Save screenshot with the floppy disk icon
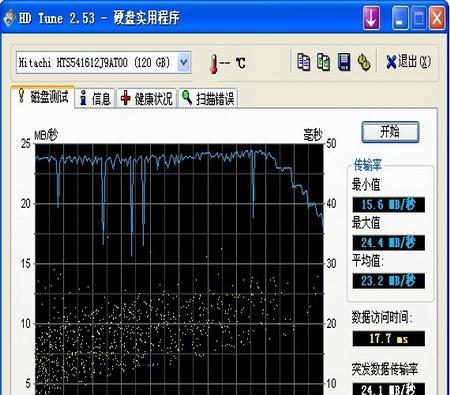The image size is (450, 395). 344,62
